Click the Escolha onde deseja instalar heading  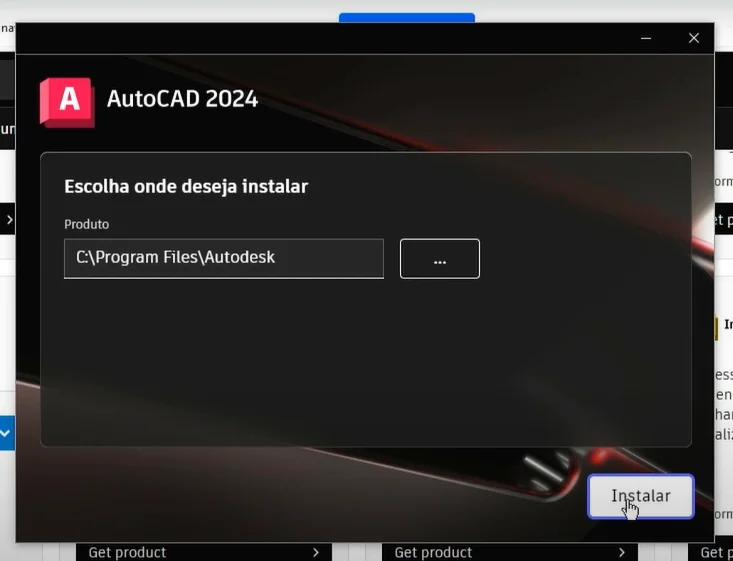pyautogui.click(x=186, y=187)
